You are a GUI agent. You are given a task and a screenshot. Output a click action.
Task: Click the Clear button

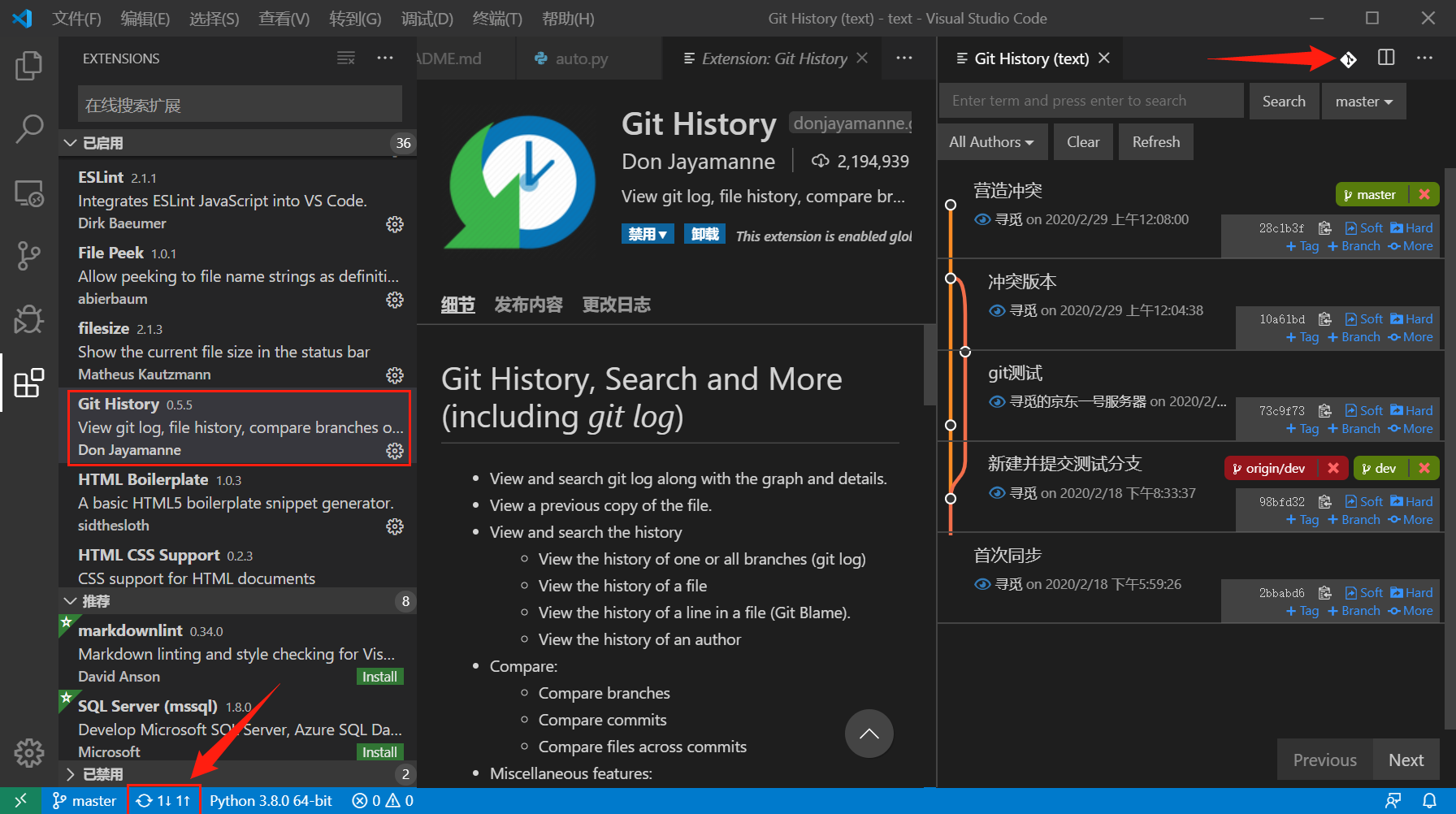click(x=1083, y=142)
